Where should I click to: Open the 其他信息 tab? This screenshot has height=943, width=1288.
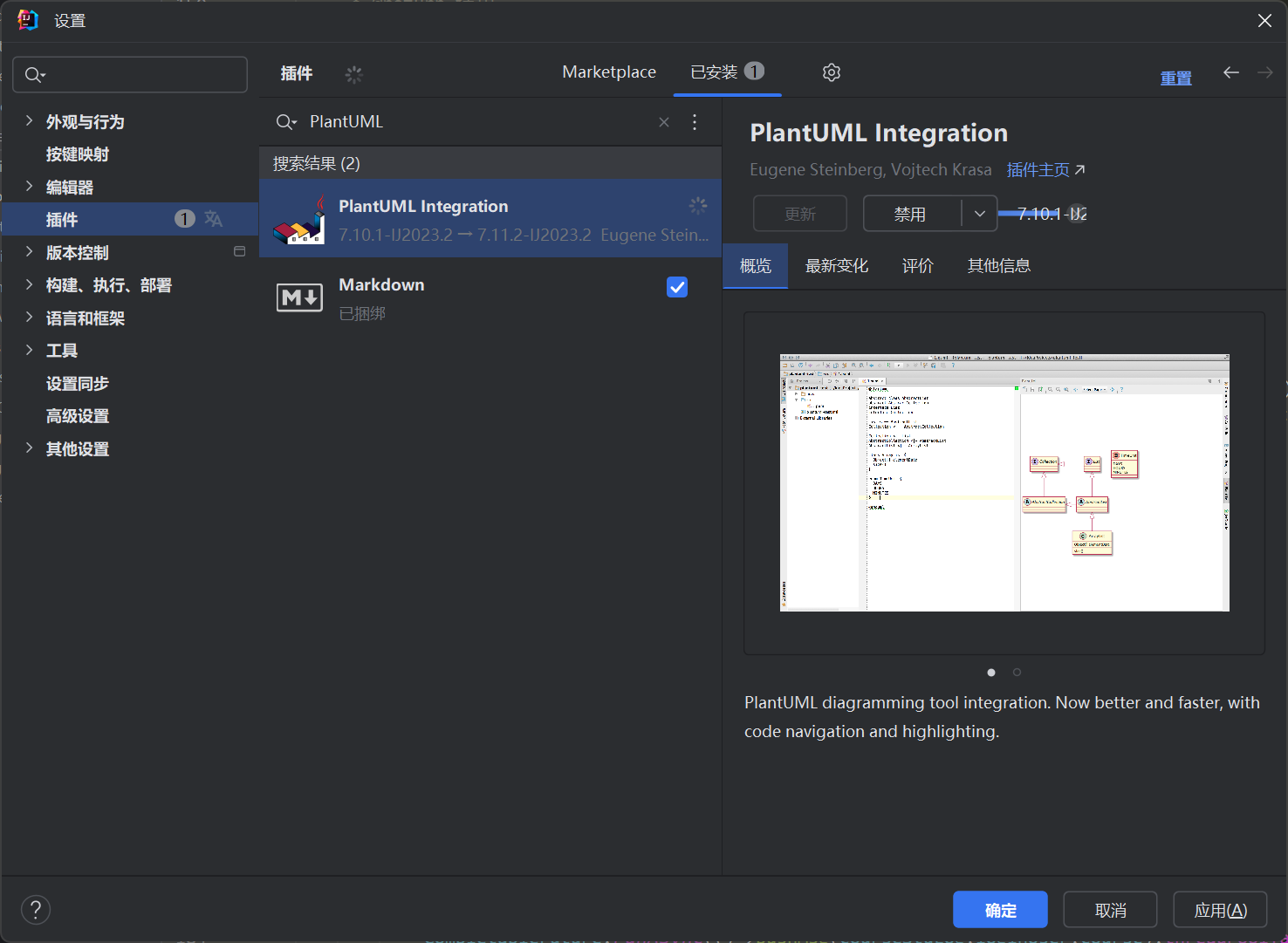[999, 266]
